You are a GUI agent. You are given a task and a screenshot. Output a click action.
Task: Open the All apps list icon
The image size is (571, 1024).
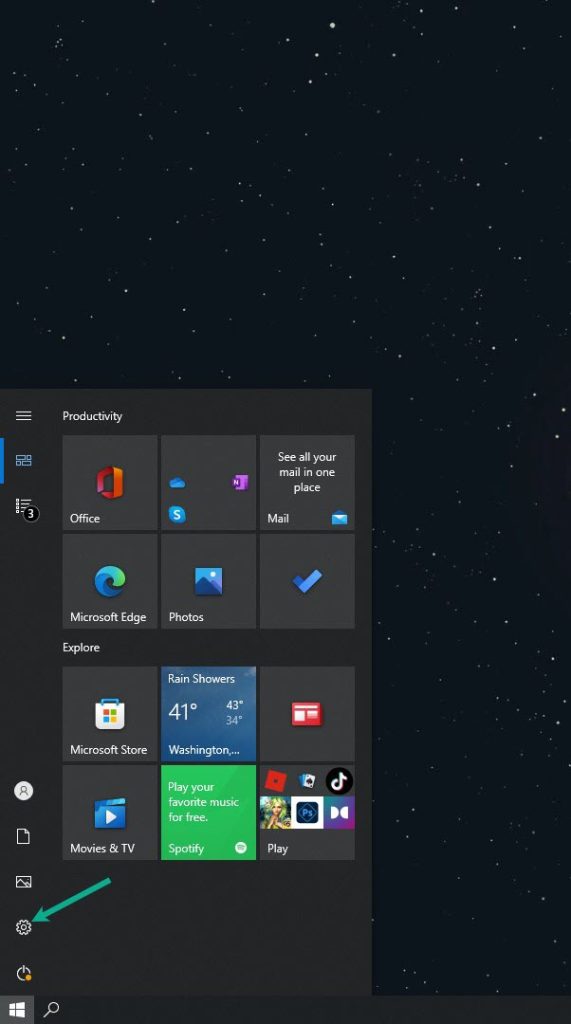point(24,506)
